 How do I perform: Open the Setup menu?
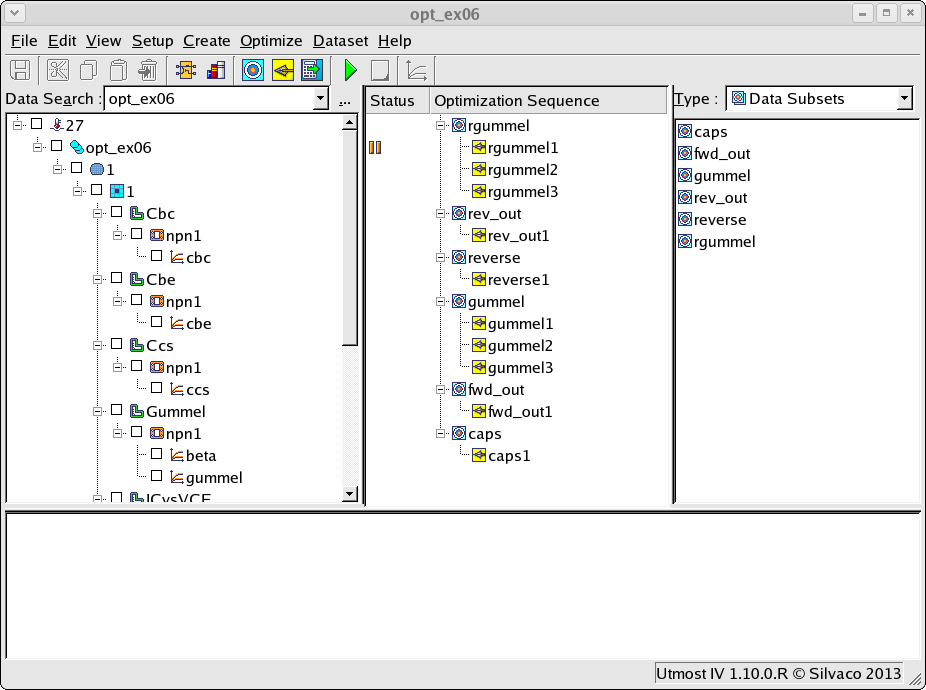click(152, 41)
